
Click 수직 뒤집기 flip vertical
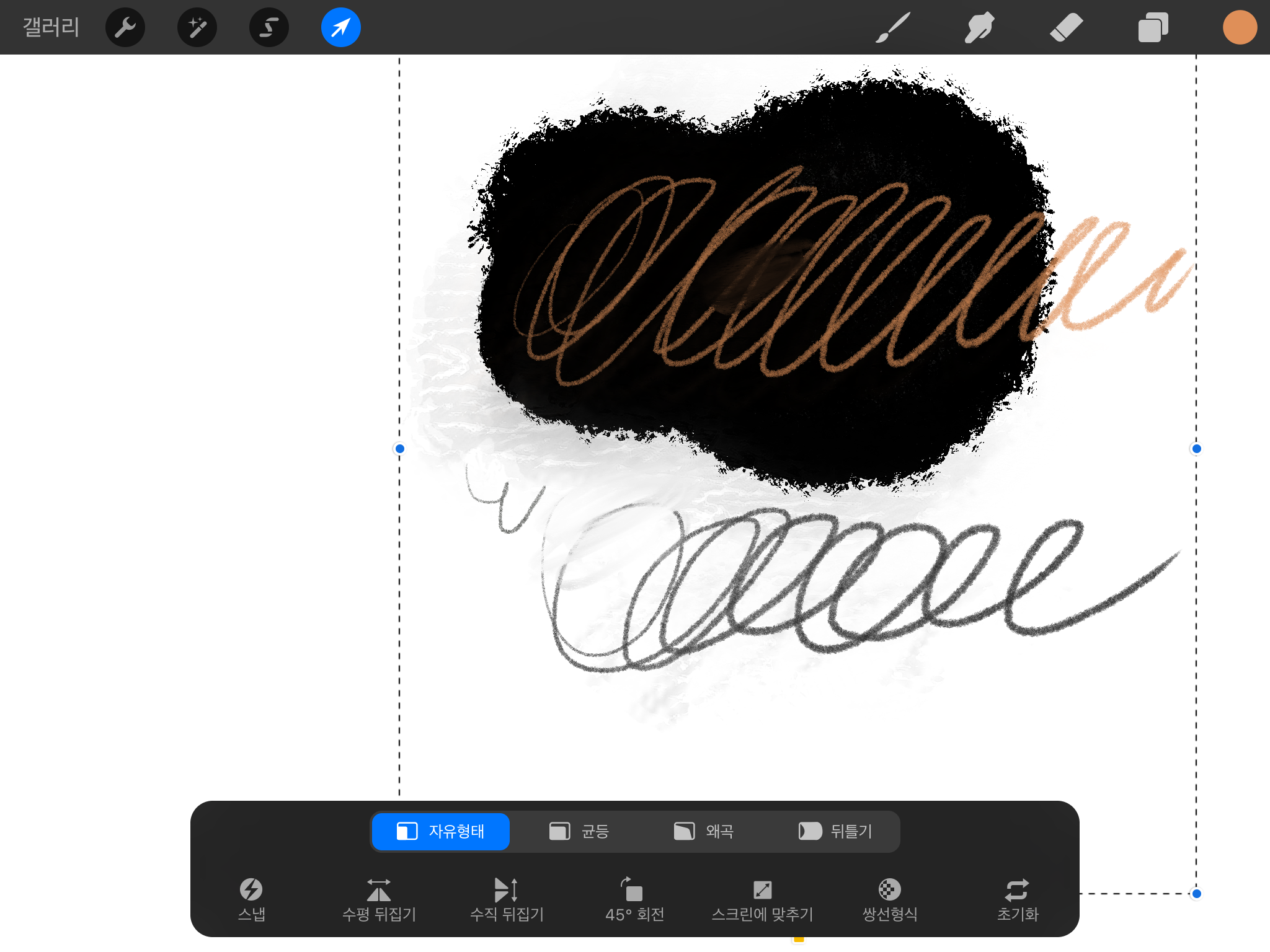tap(507, 899)
